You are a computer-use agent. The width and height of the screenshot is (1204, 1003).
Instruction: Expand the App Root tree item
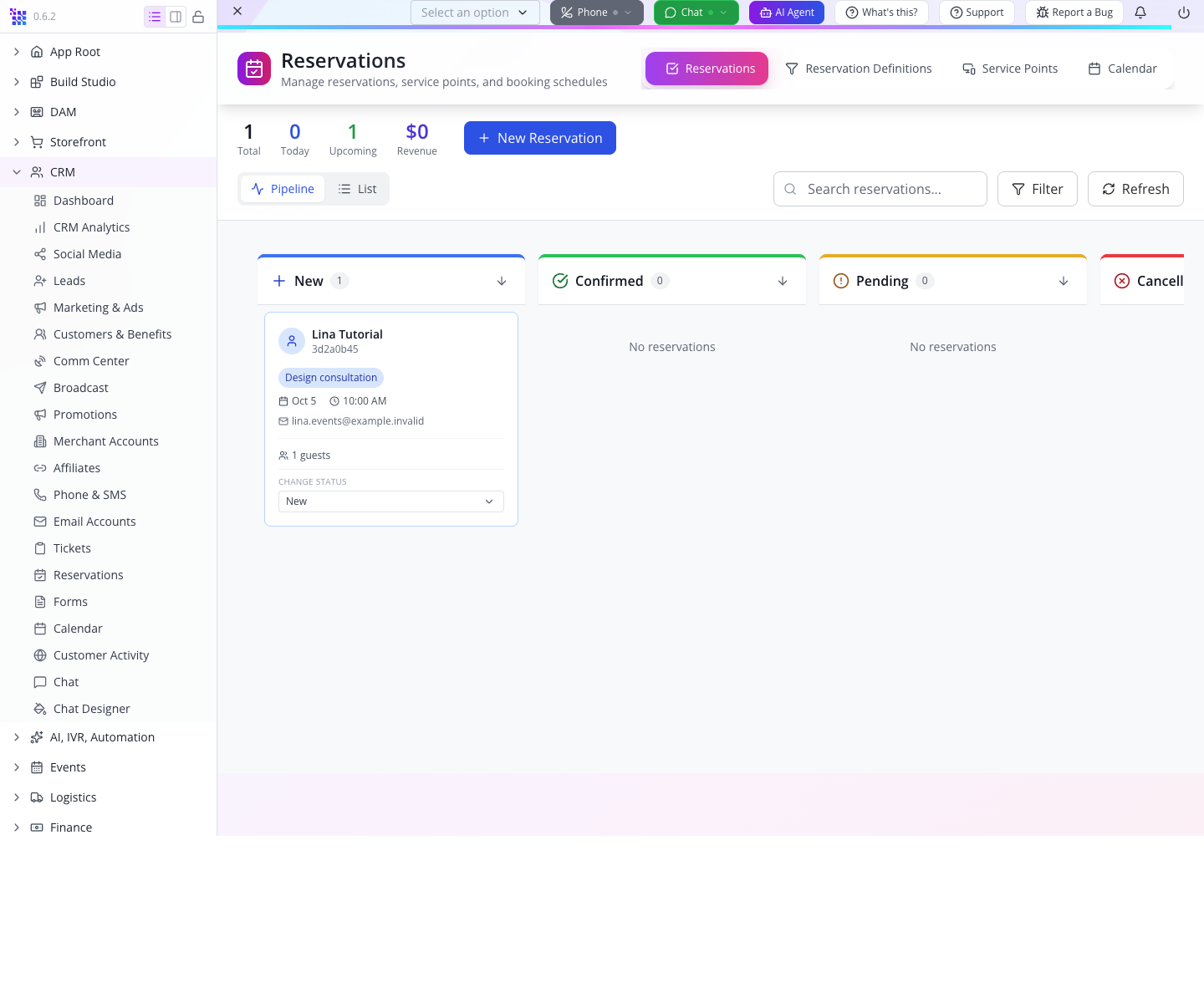pos(17,52)
